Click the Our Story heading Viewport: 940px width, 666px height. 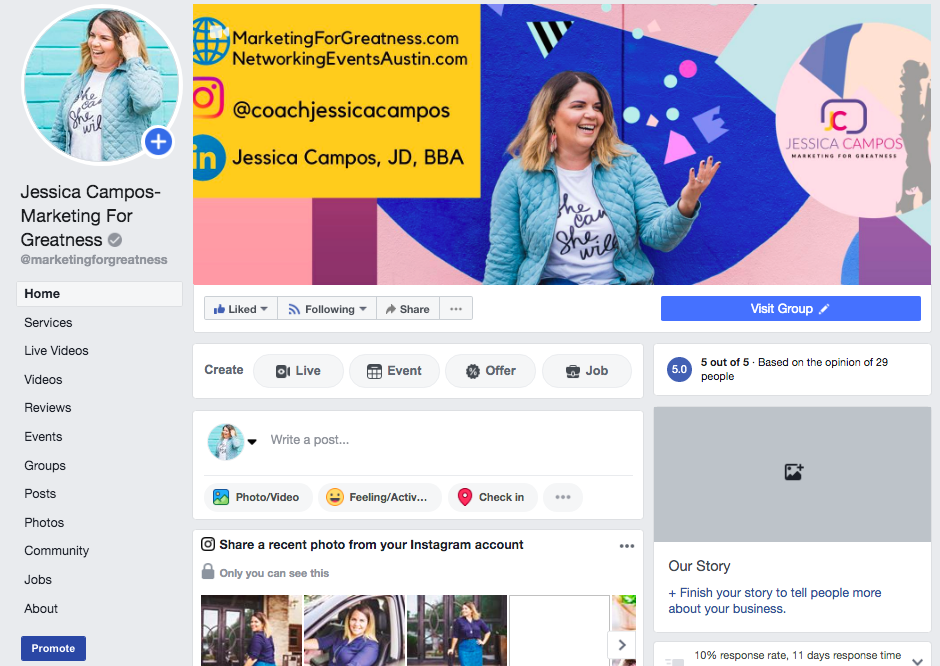pyautogui.click(x=699, y=566)
